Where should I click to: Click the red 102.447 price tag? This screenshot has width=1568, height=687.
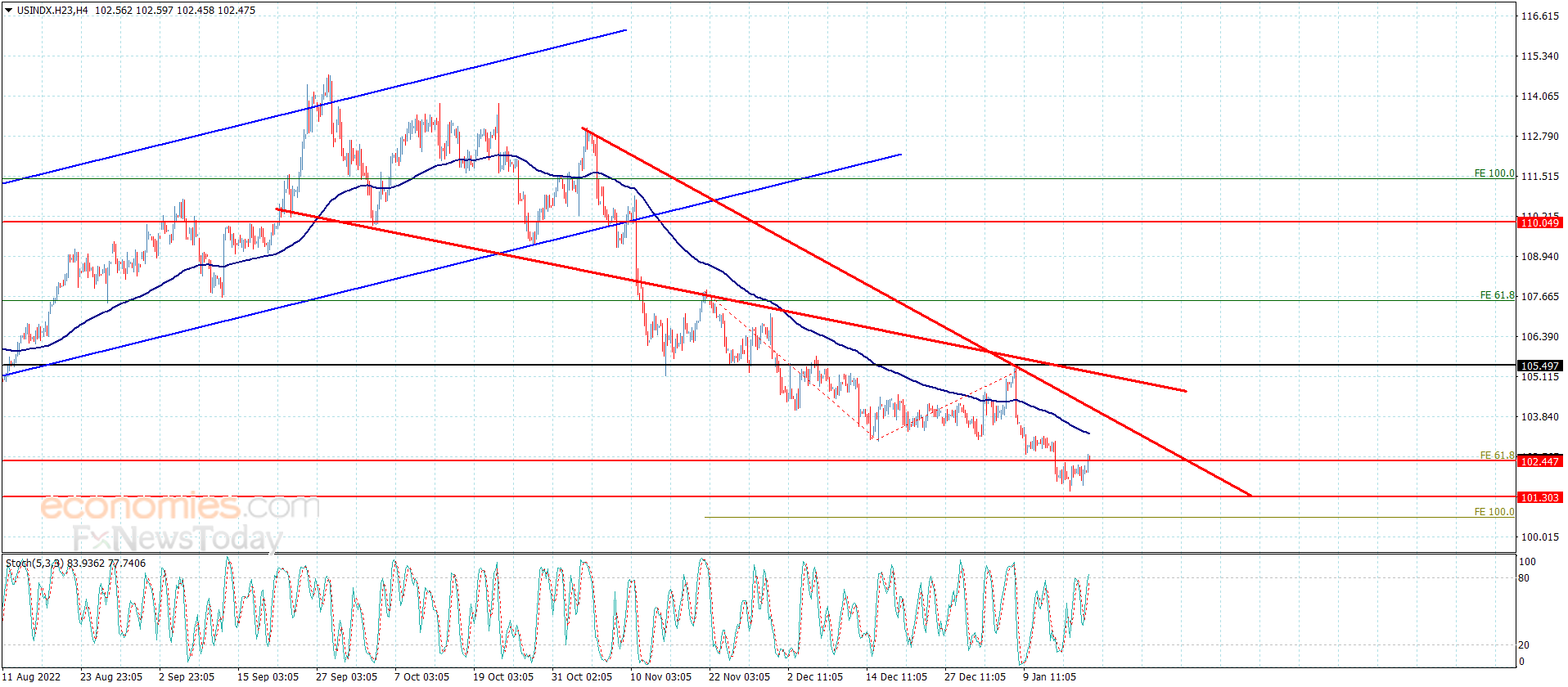pyautogui.click(x=1539, y=461)
